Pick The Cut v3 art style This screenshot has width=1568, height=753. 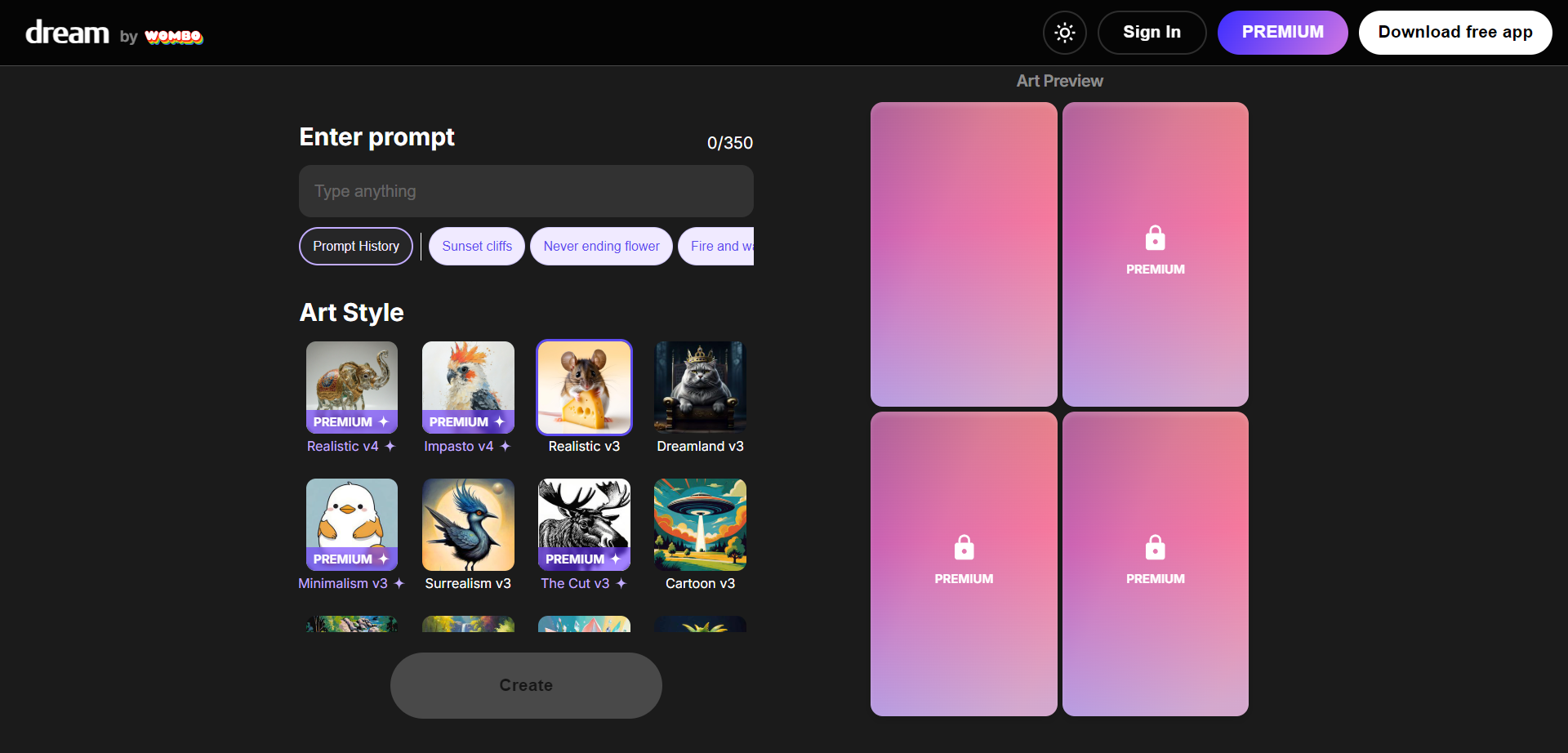point(583,524)
